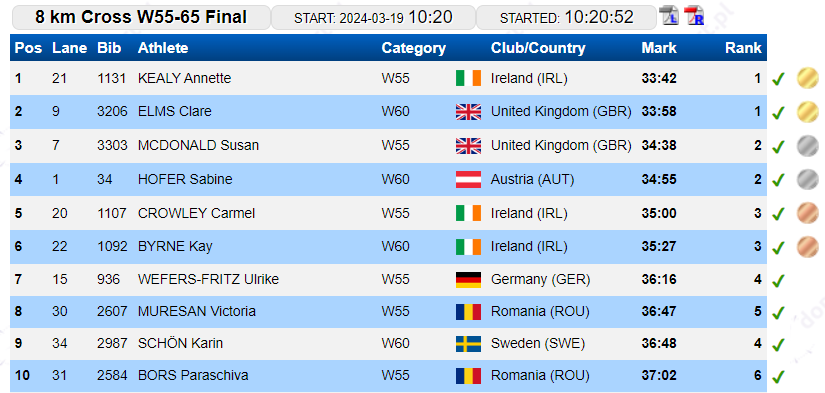Click the Swedish flag in SCHÖN Karin's row
Viewport: 825px width, 393px height.
[x=468, y=344]
